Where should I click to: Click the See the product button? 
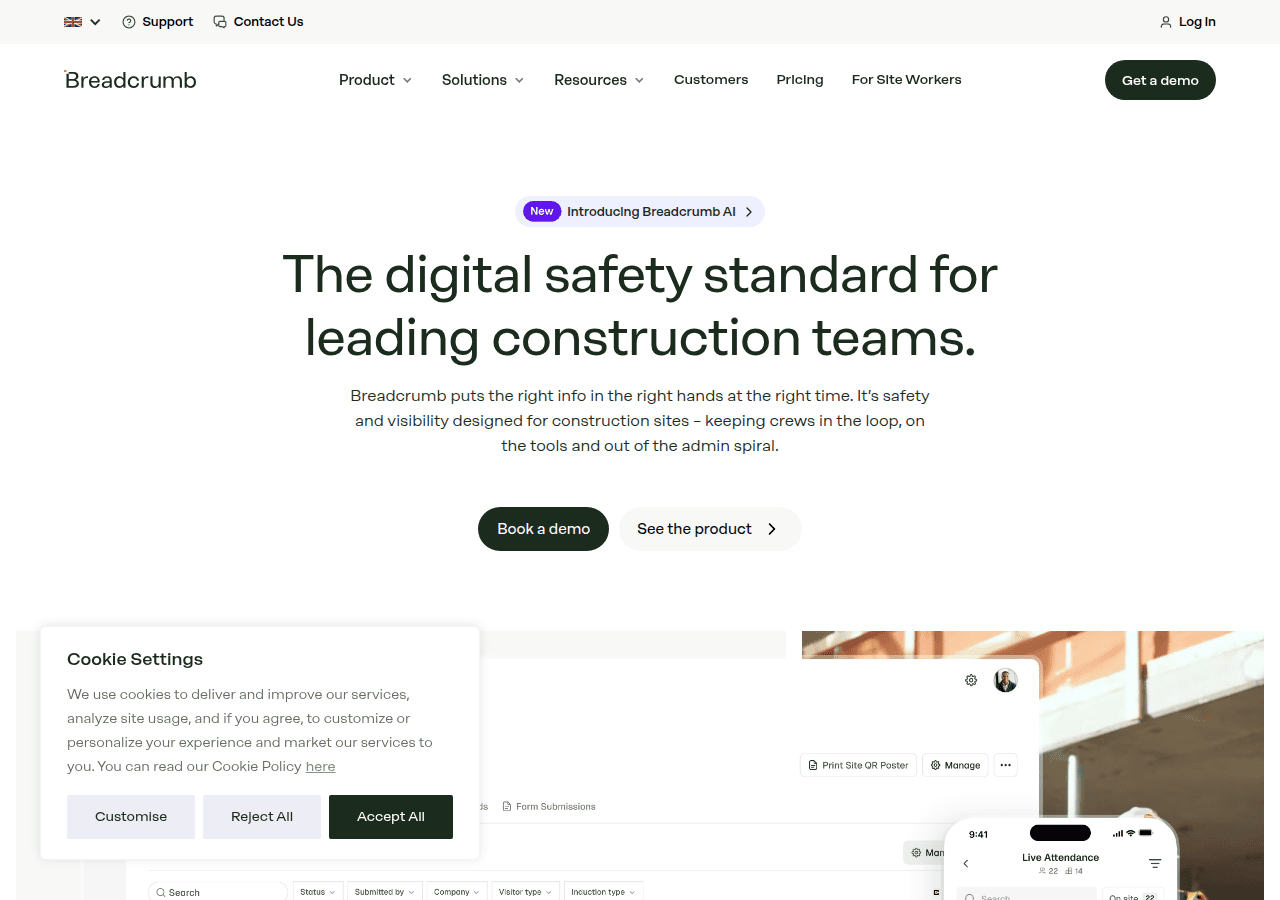710,529
